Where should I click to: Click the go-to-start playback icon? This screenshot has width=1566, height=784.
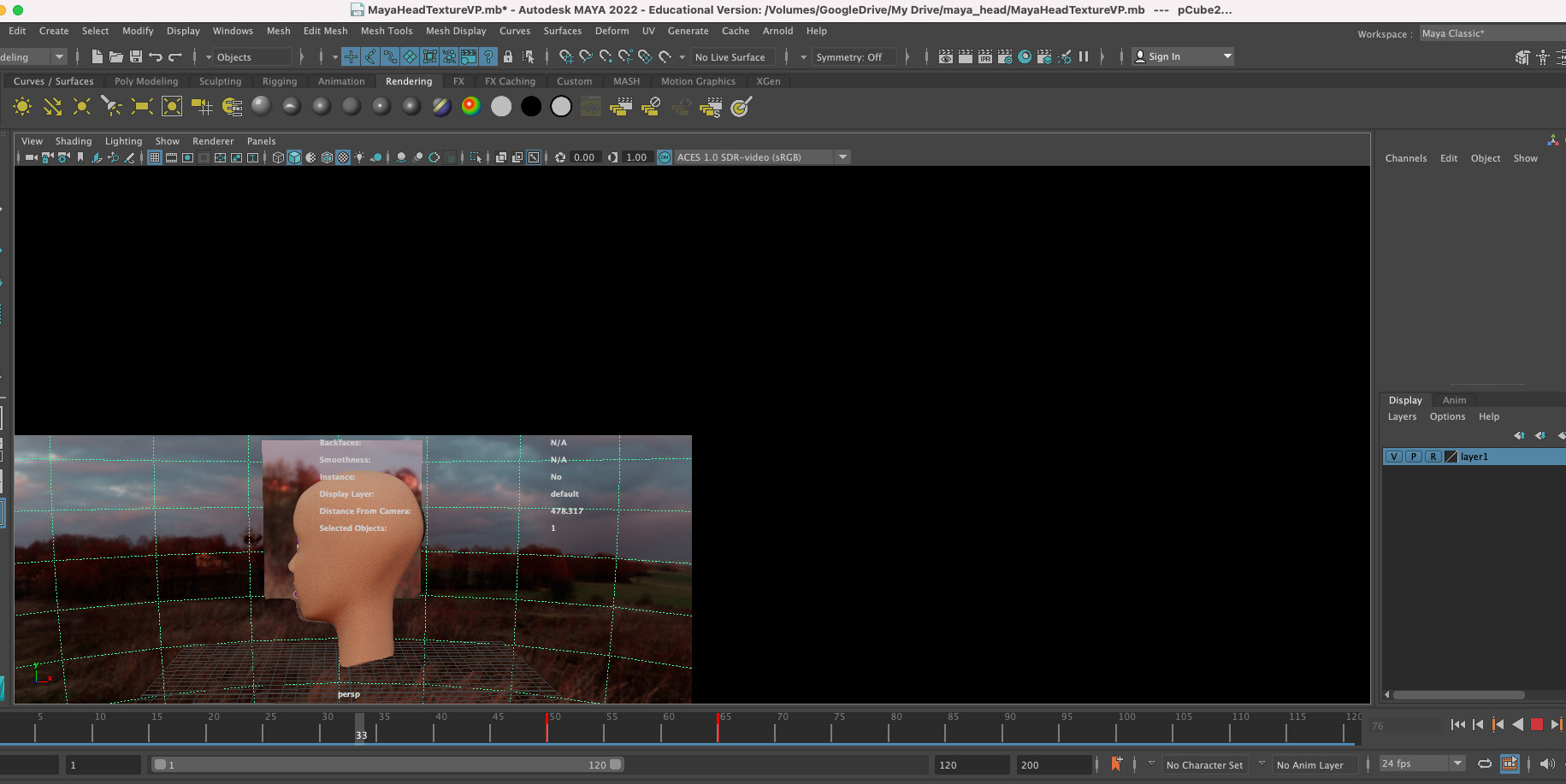coord(1458,724)
